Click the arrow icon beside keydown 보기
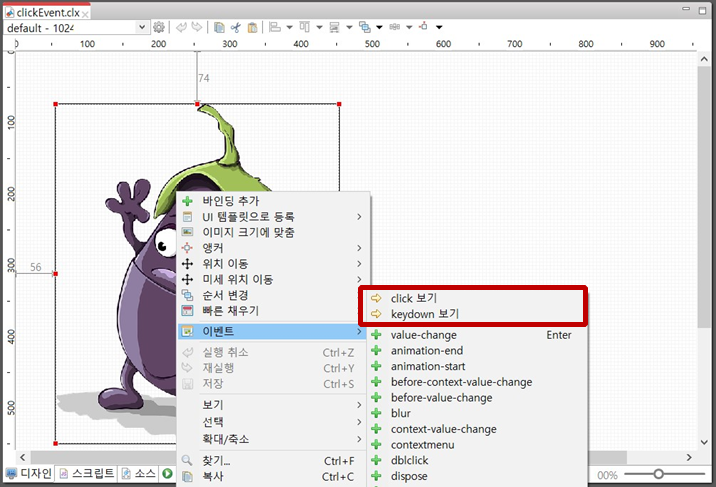 pos(376,314)
